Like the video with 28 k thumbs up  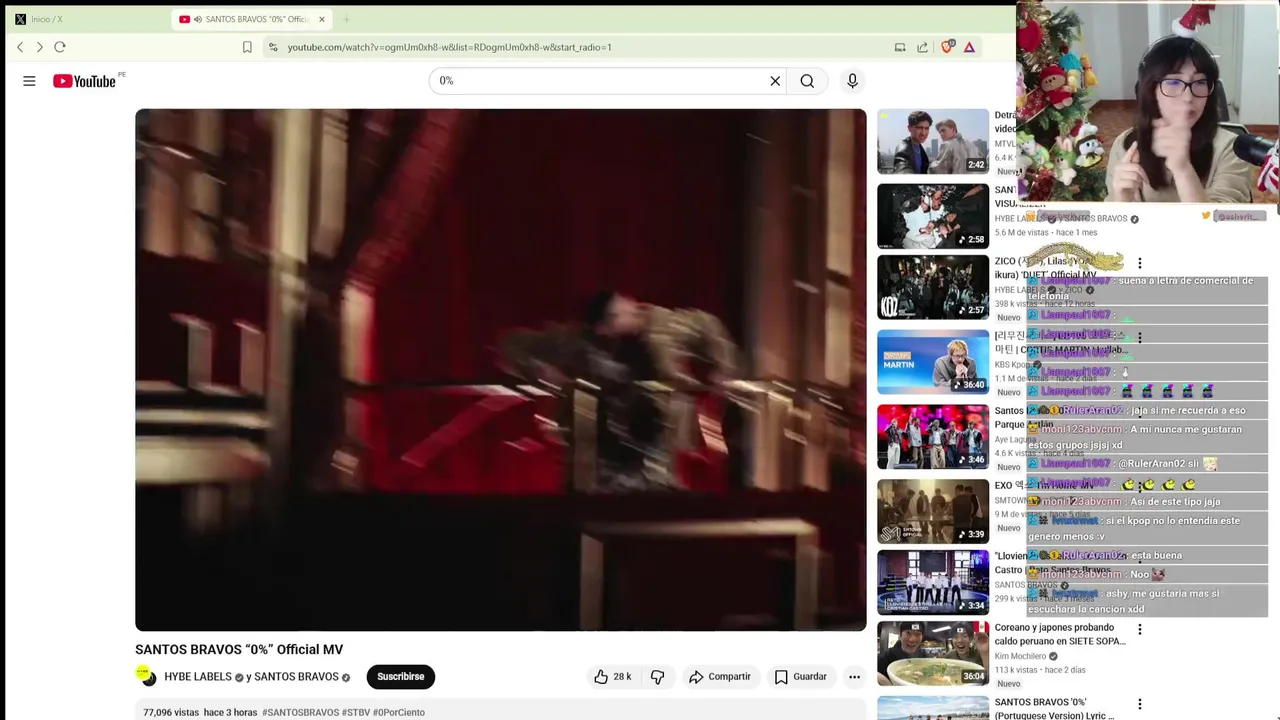[x=612, y=677]
